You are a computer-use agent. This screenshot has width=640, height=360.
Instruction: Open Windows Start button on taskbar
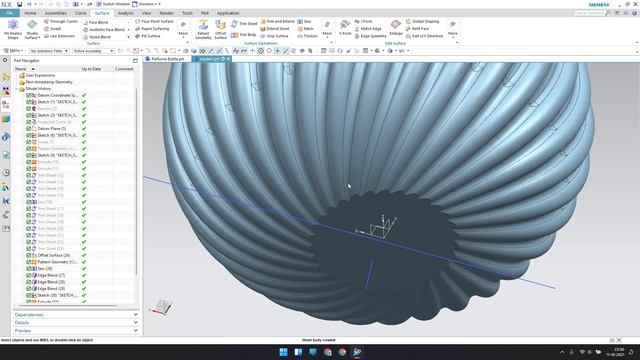tap(283, 352)
